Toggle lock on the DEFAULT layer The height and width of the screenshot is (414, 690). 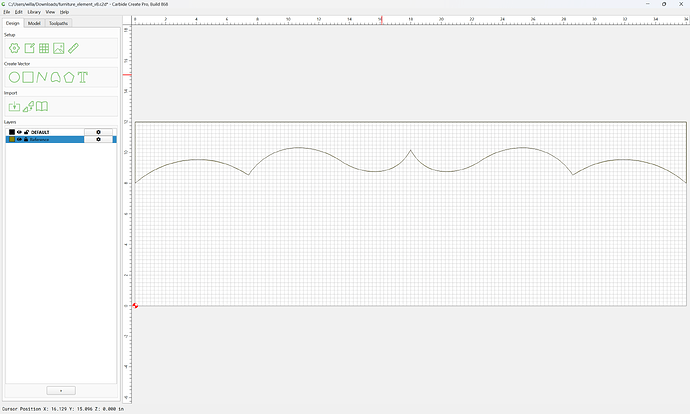tap(26, 132)
